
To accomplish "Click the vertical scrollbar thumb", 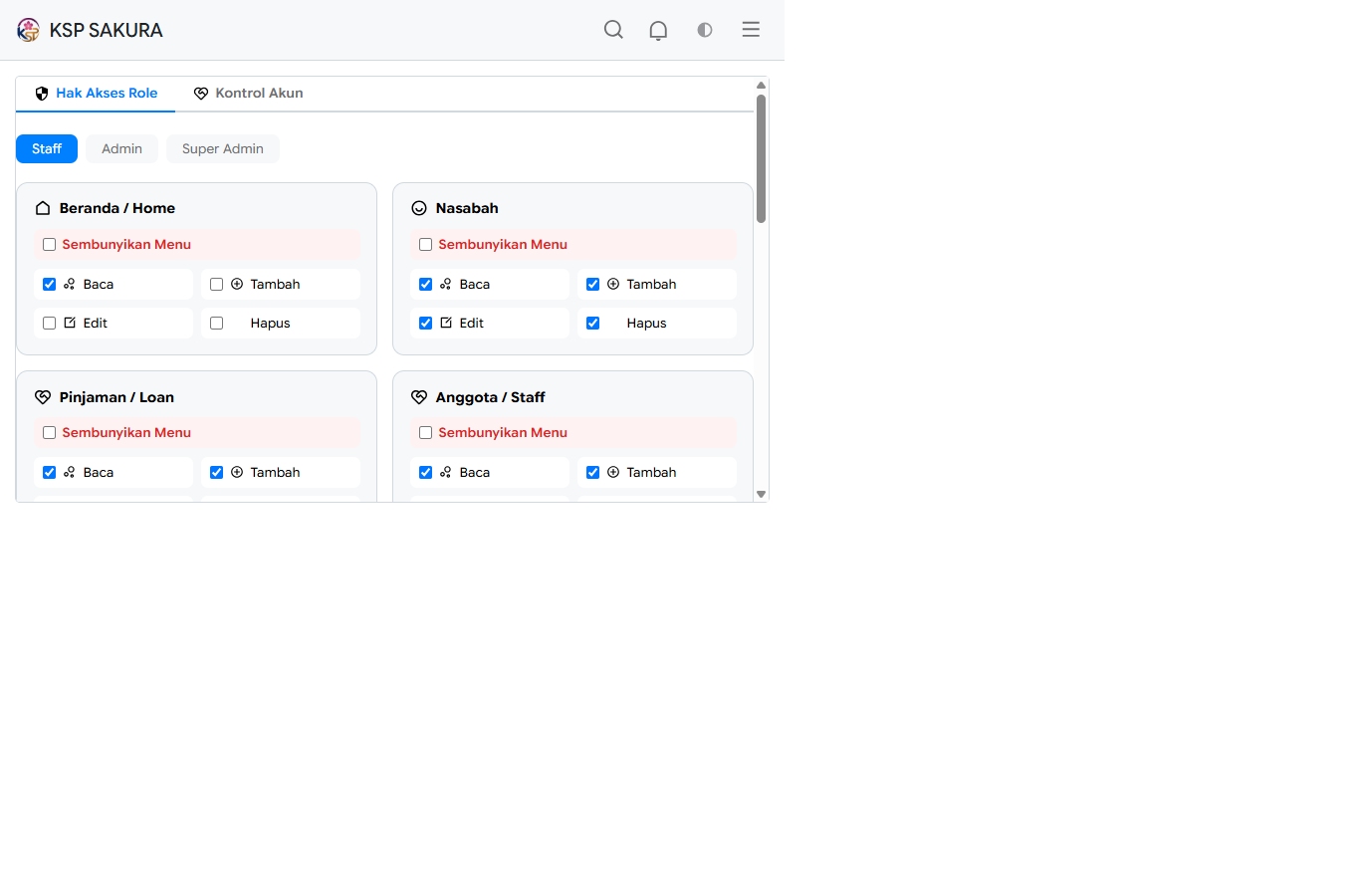I will point(761,158).
